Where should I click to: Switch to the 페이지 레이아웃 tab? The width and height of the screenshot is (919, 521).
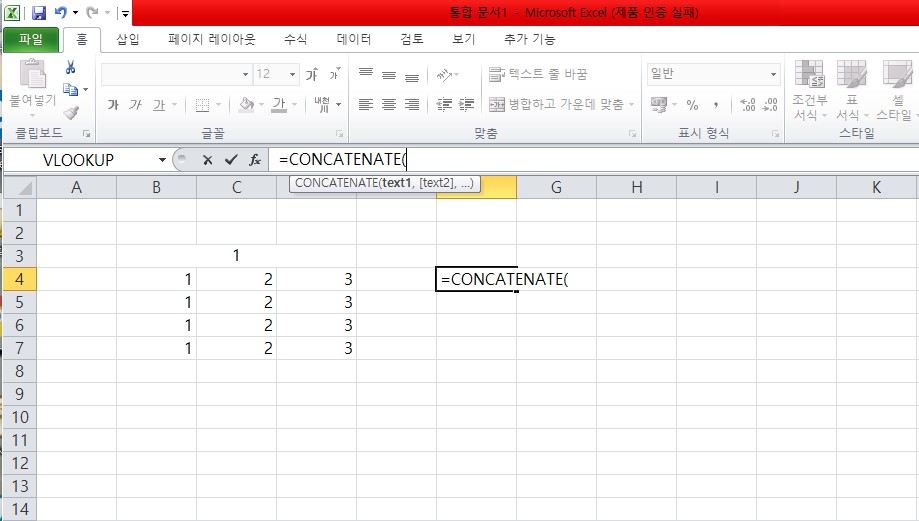click(x=212, y=39)
